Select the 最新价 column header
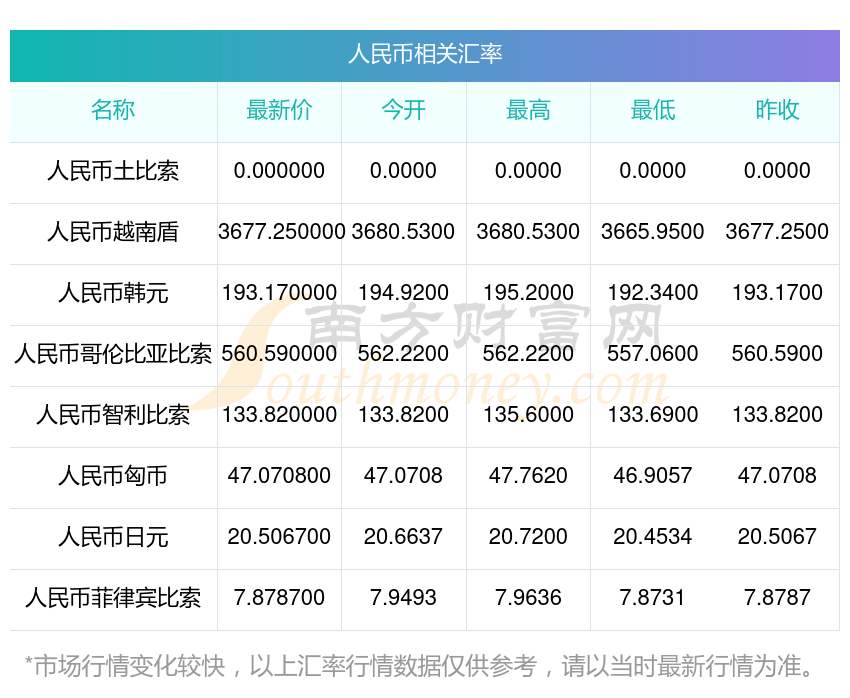This screenshot has height=698, width=850. click(x=279, y=110)
